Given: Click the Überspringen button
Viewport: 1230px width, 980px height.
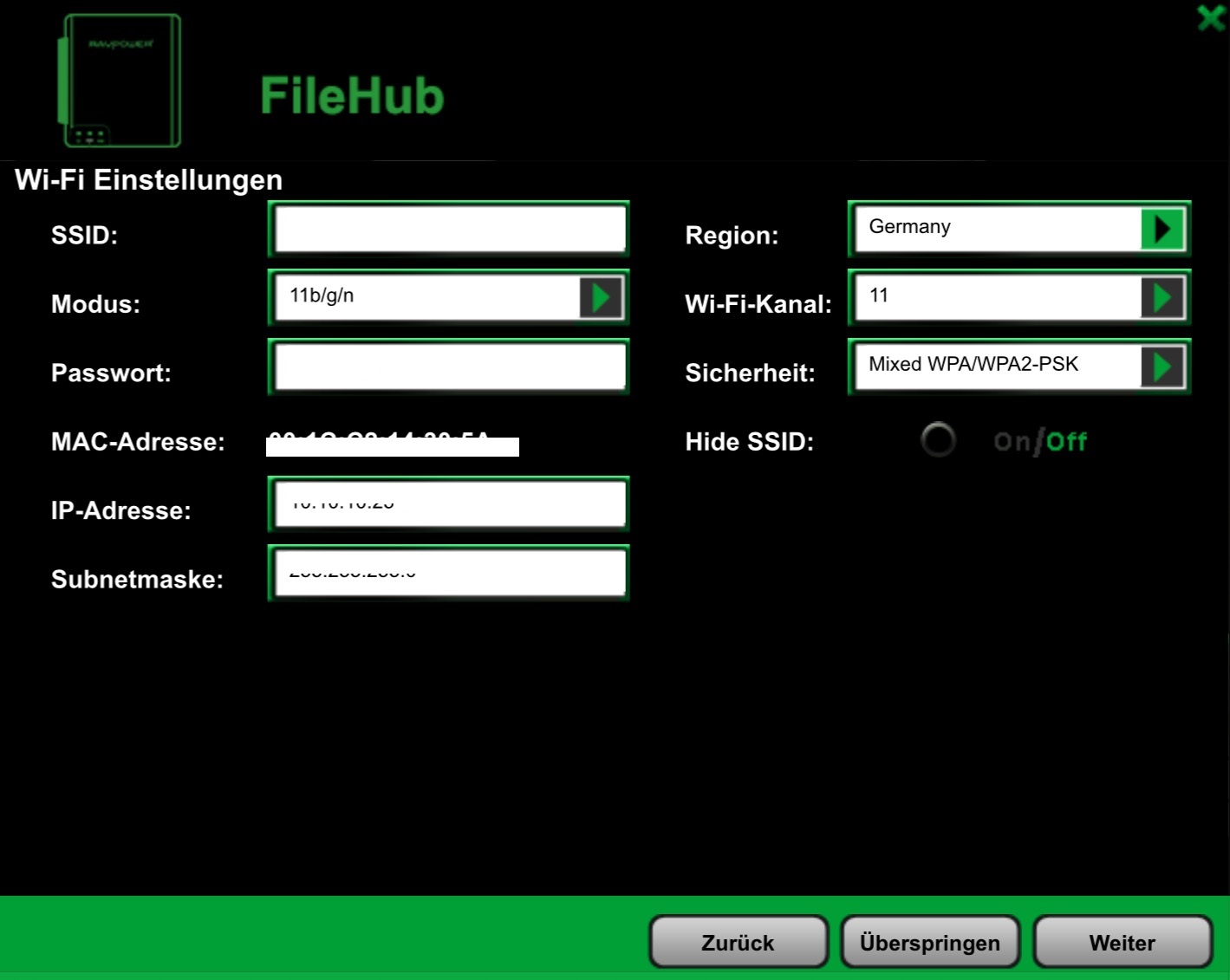Looking at the screenshot, I should (930, 942).
